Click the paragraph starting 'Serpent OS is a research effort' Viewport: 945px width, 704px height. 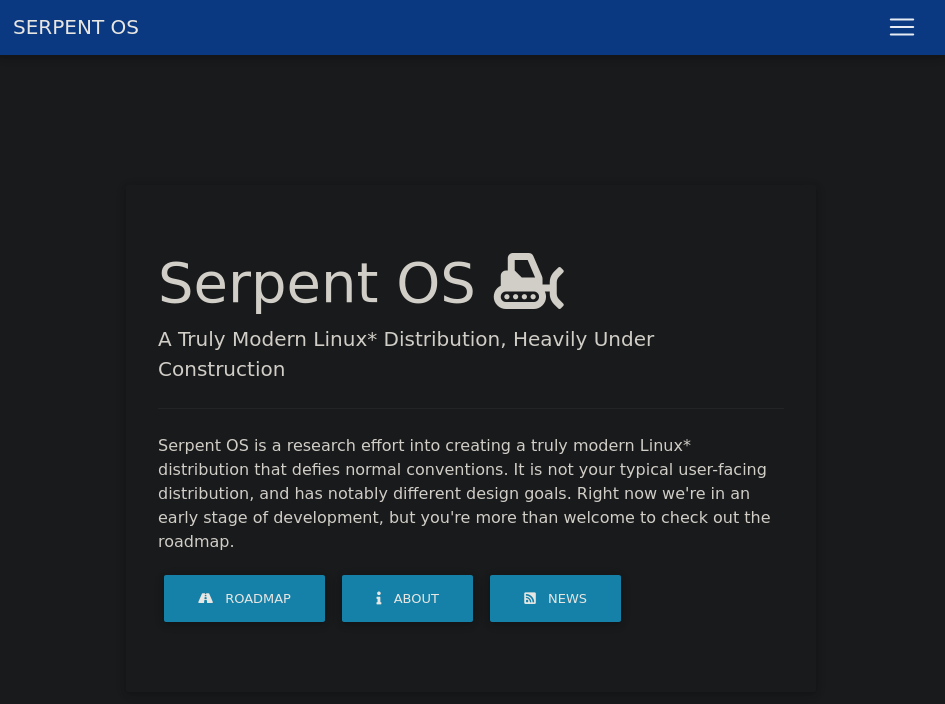click(464, 493)
